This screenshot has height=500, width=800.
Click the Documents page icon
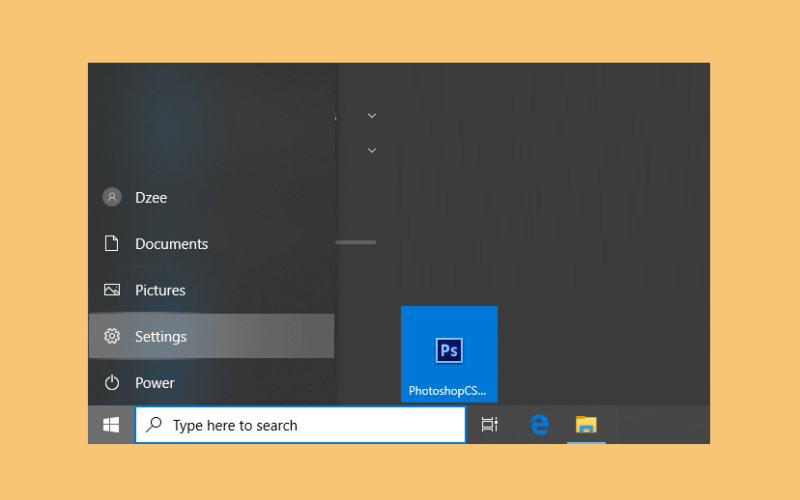point(111,243)
